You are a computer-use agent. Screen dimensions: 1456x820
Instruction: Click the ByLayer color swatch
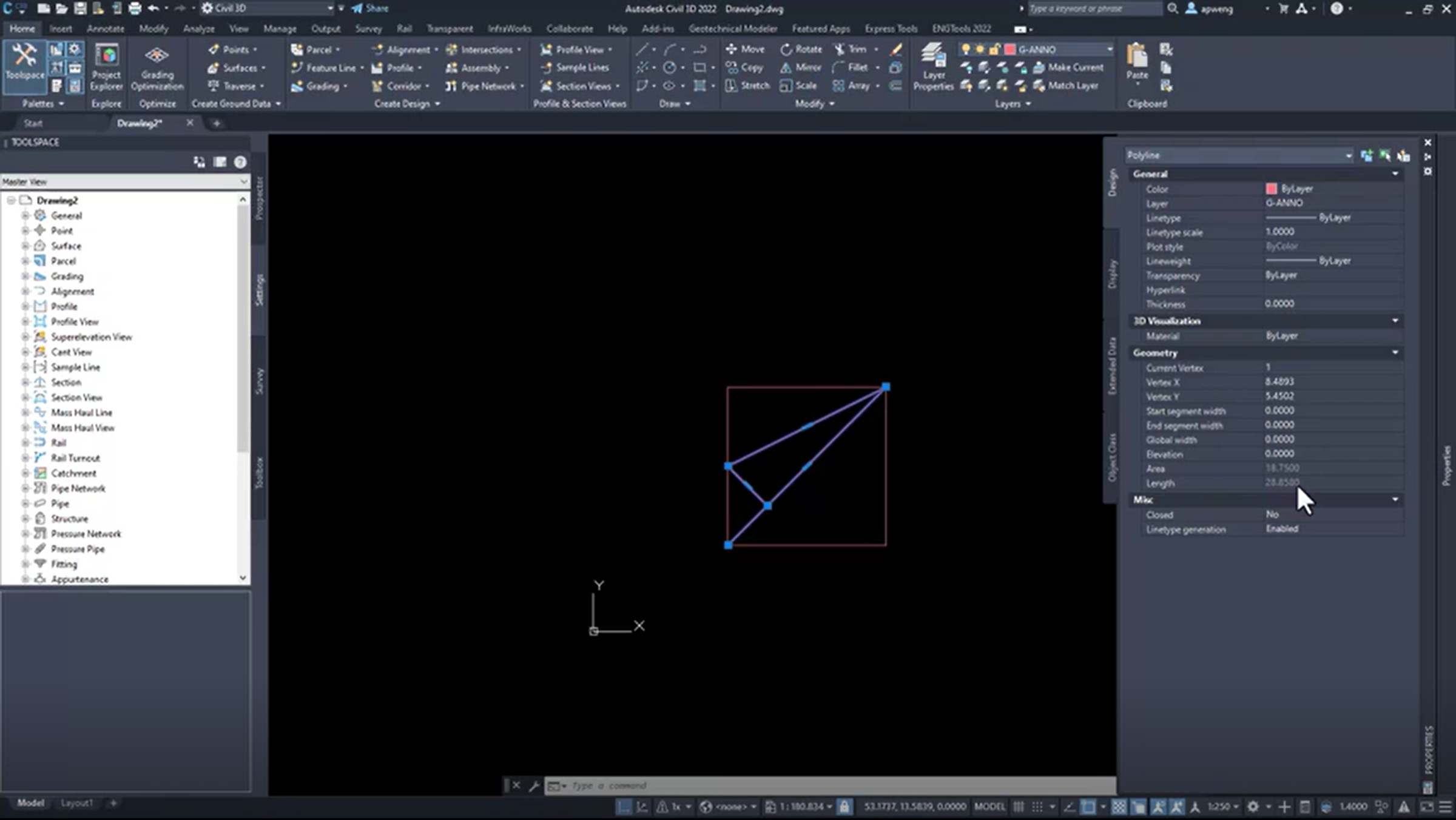click(x=1272, y=189)
